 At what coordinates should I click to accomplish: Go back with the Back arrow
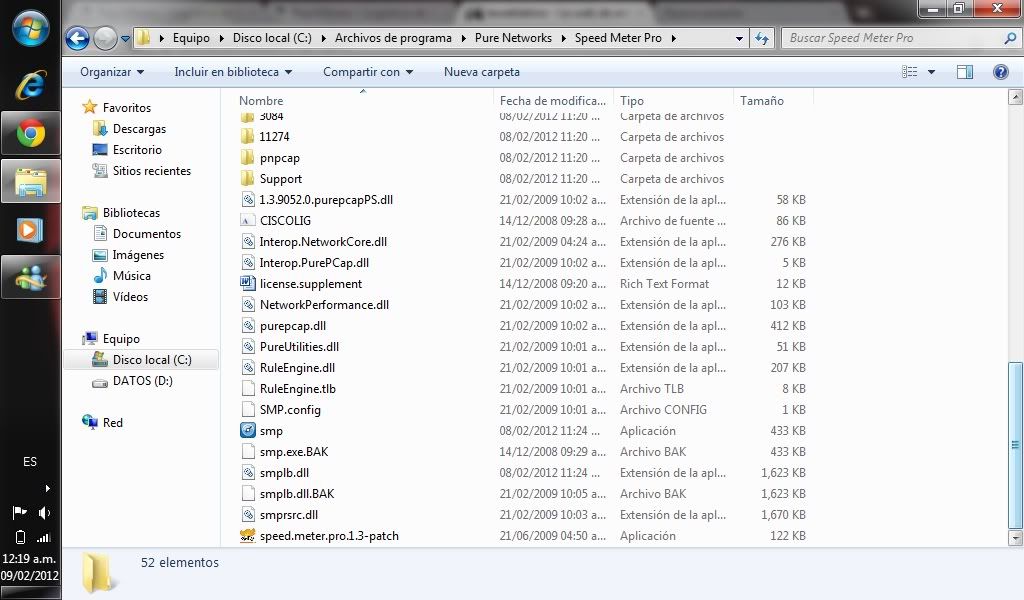click(x=78, y=39)
